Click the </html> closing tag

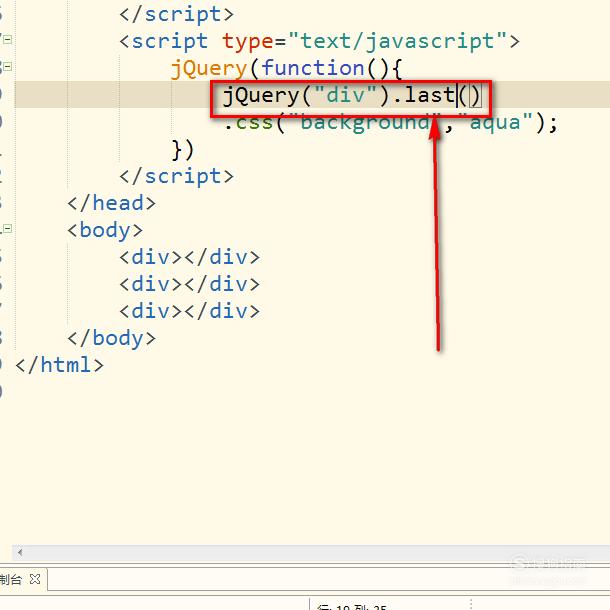click(x=59, y=365)
